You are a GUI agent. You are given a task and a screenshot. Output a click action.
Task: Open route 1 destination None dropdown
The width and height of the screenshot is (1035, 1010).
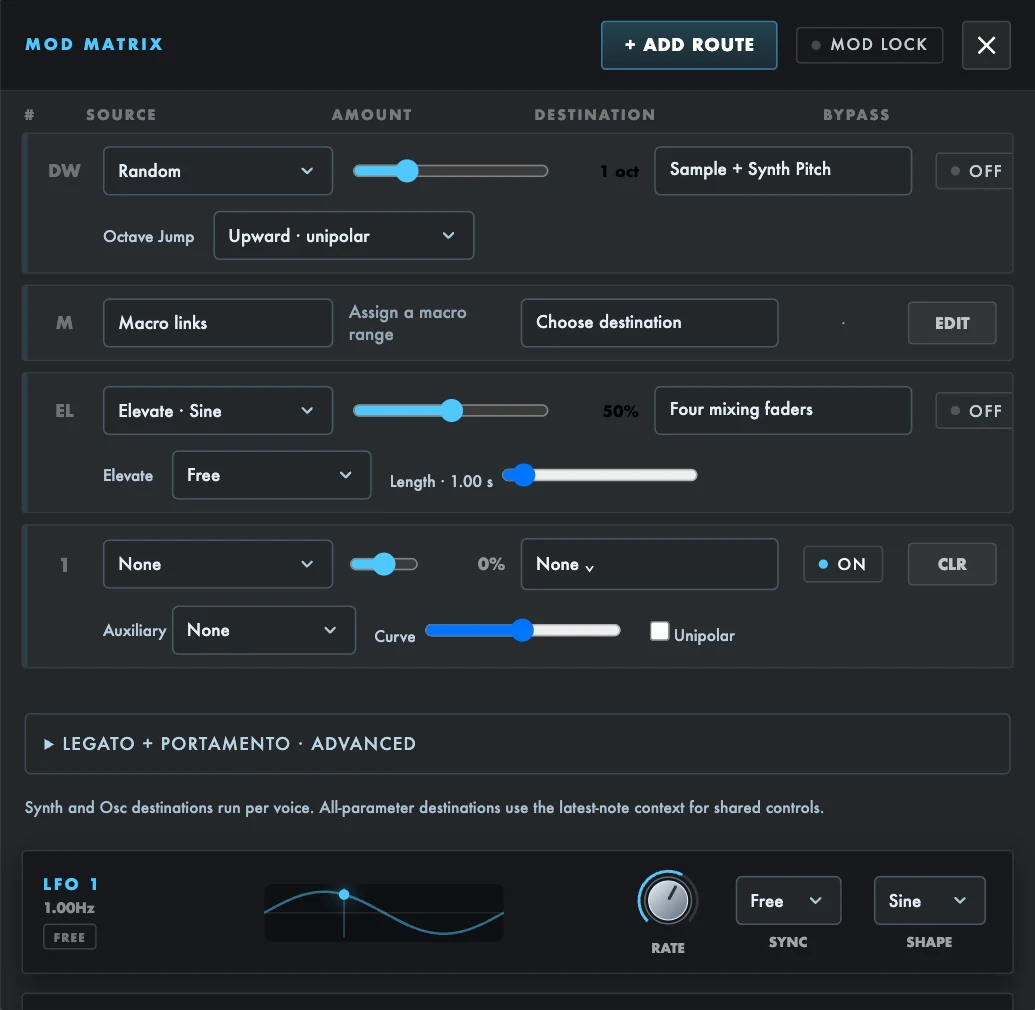point(650,564)
